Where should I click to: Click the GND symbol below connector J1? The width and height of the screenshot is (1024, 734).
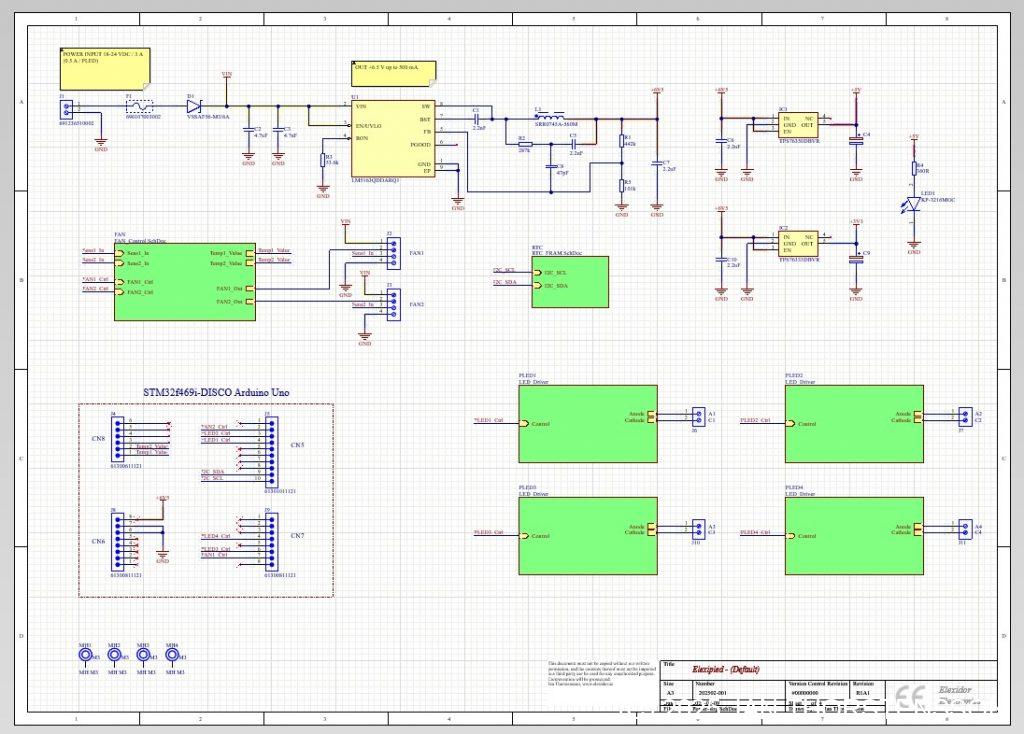coord(101,144)
